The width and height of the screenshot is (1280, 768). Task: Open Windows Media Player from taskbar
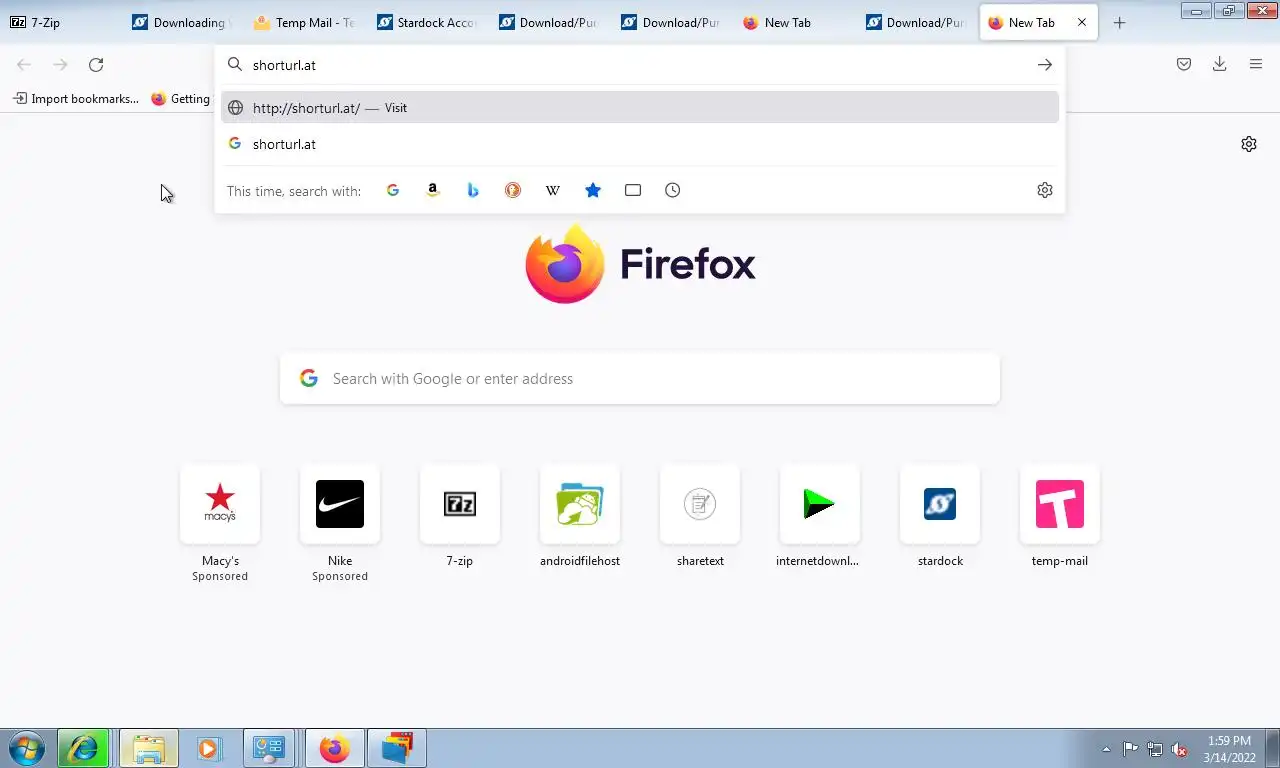coord(209,748)
